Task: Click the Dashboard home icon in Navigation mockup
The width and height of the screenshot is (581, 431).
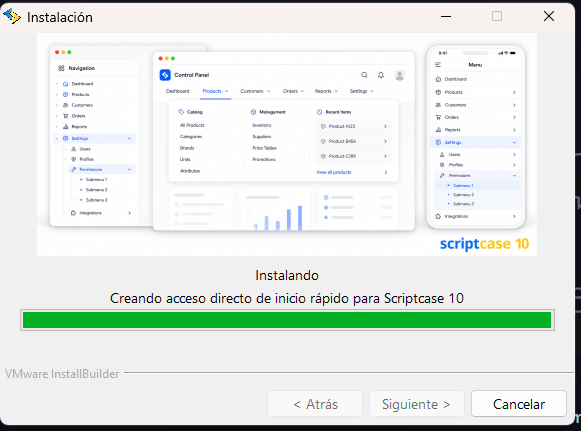Action: click(x=66, y=84)
